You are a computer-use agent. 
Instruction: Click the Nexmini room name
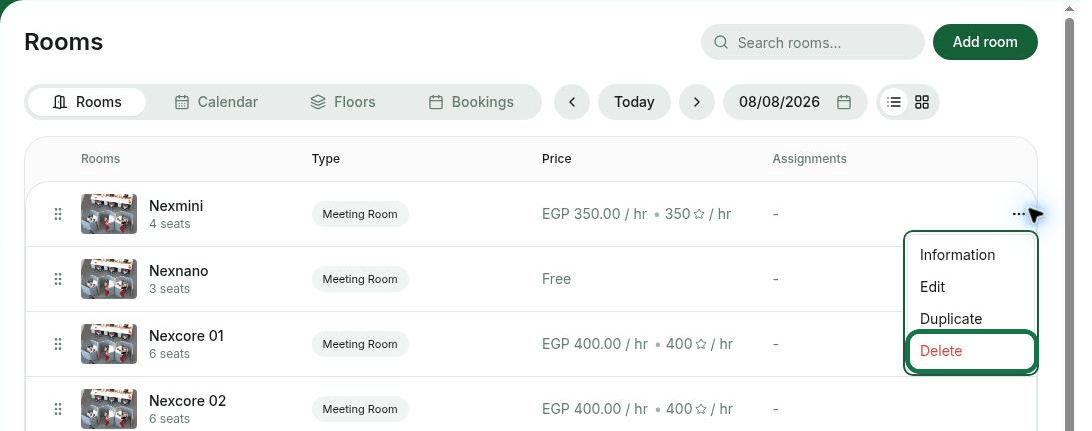point(176,206)
